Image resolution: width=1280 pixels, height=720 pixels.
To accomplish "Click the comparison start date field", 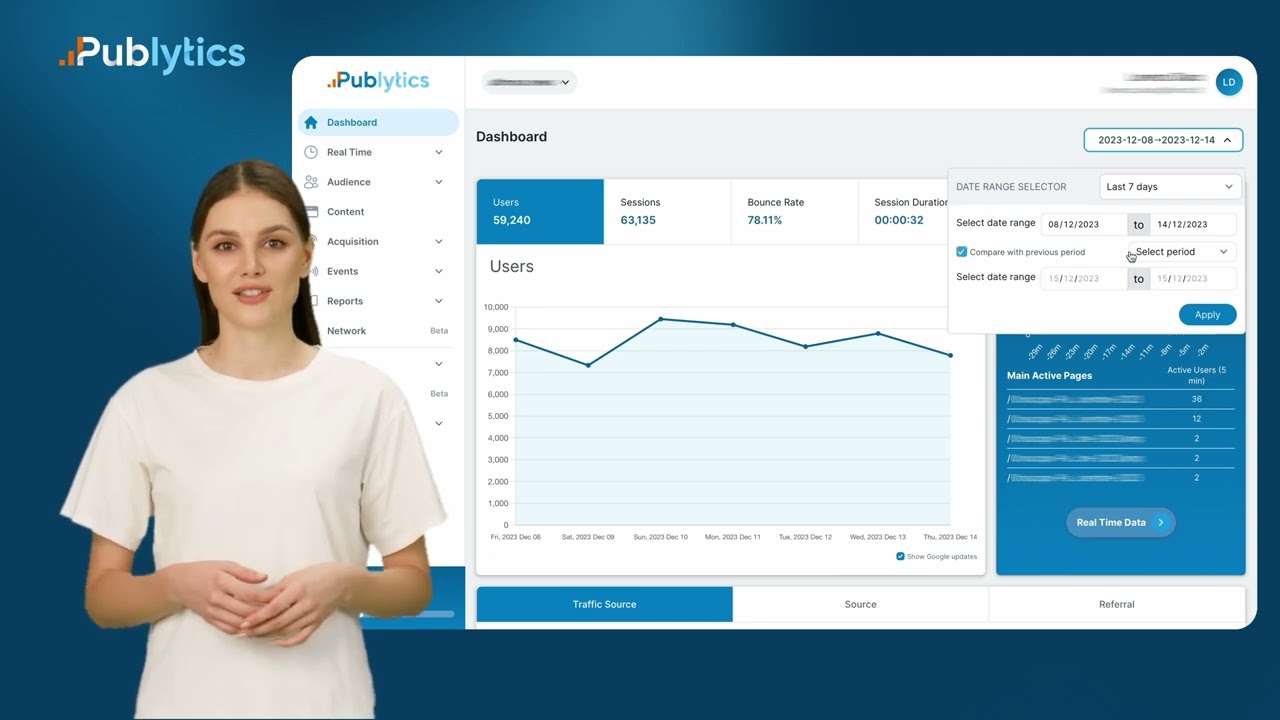I will tap(1084, 279).
